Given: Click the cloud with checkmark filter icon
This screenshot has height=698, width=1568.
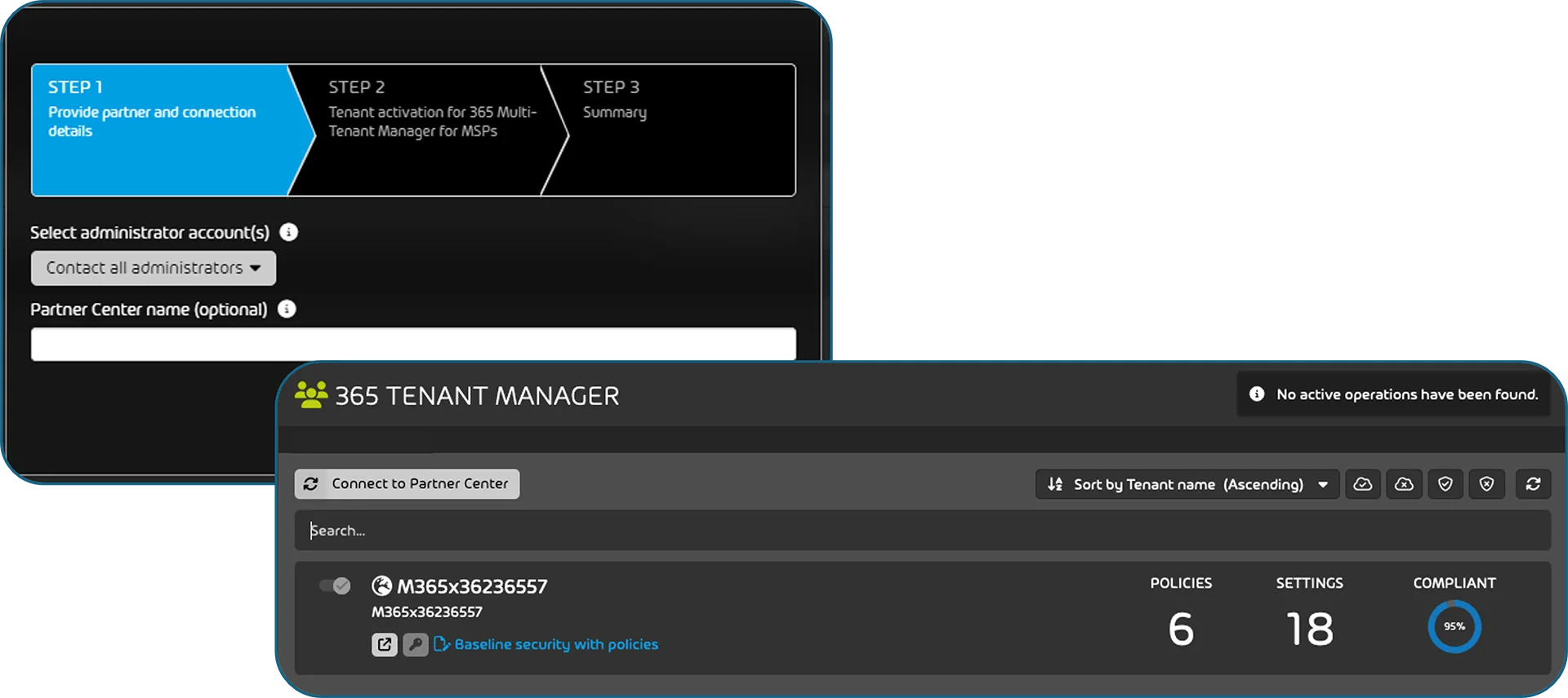Looking at the screenshot, I should (1363, 484).
